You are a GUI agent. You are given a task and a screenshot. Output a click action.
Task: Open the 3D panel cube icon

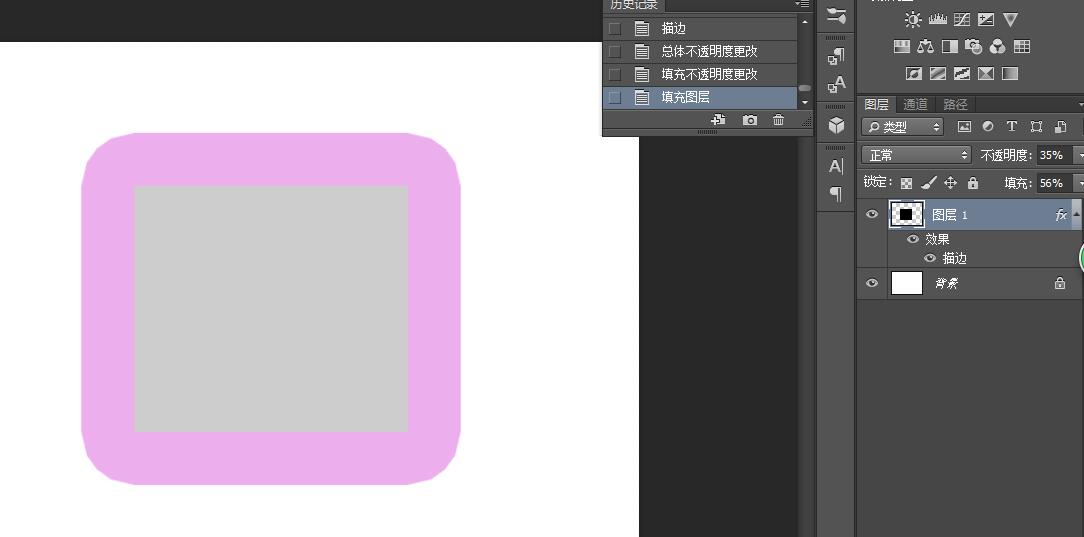coord(836,126)
